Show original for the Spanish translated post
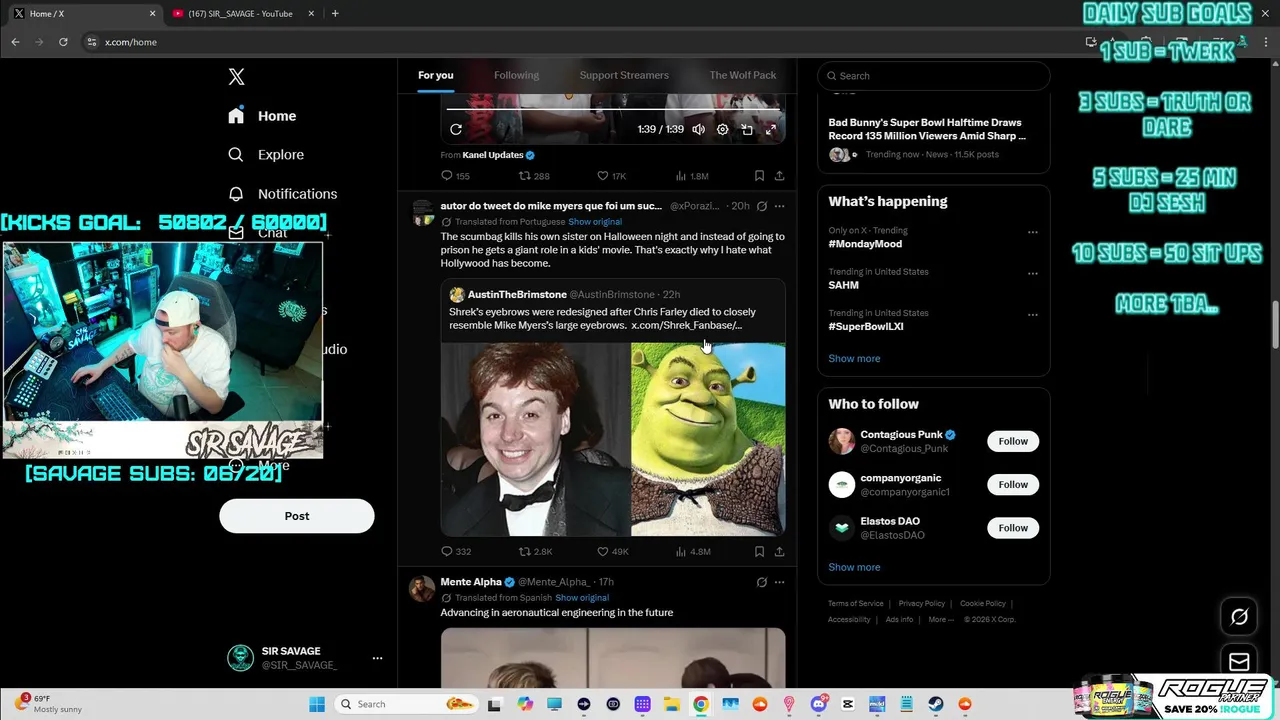 coord(582,598)
